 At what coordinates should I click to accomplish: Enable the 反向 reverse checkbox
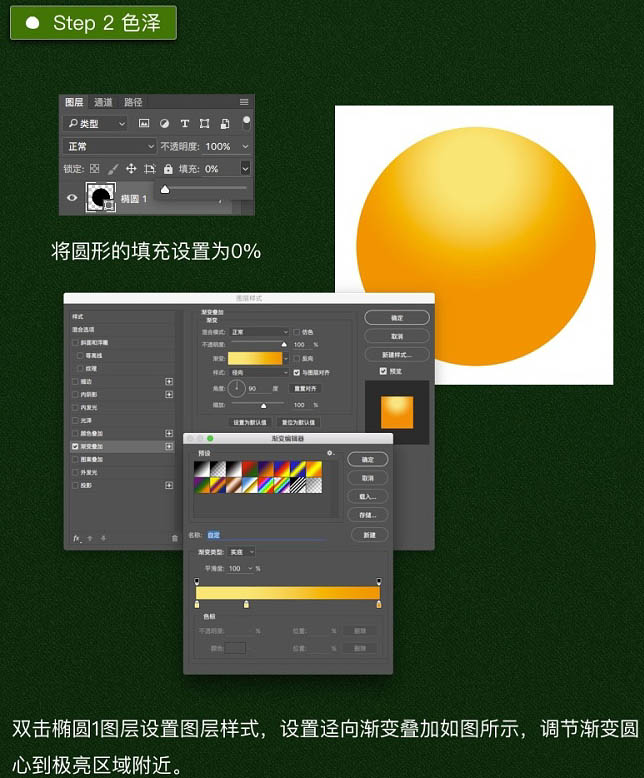(297, 358)
